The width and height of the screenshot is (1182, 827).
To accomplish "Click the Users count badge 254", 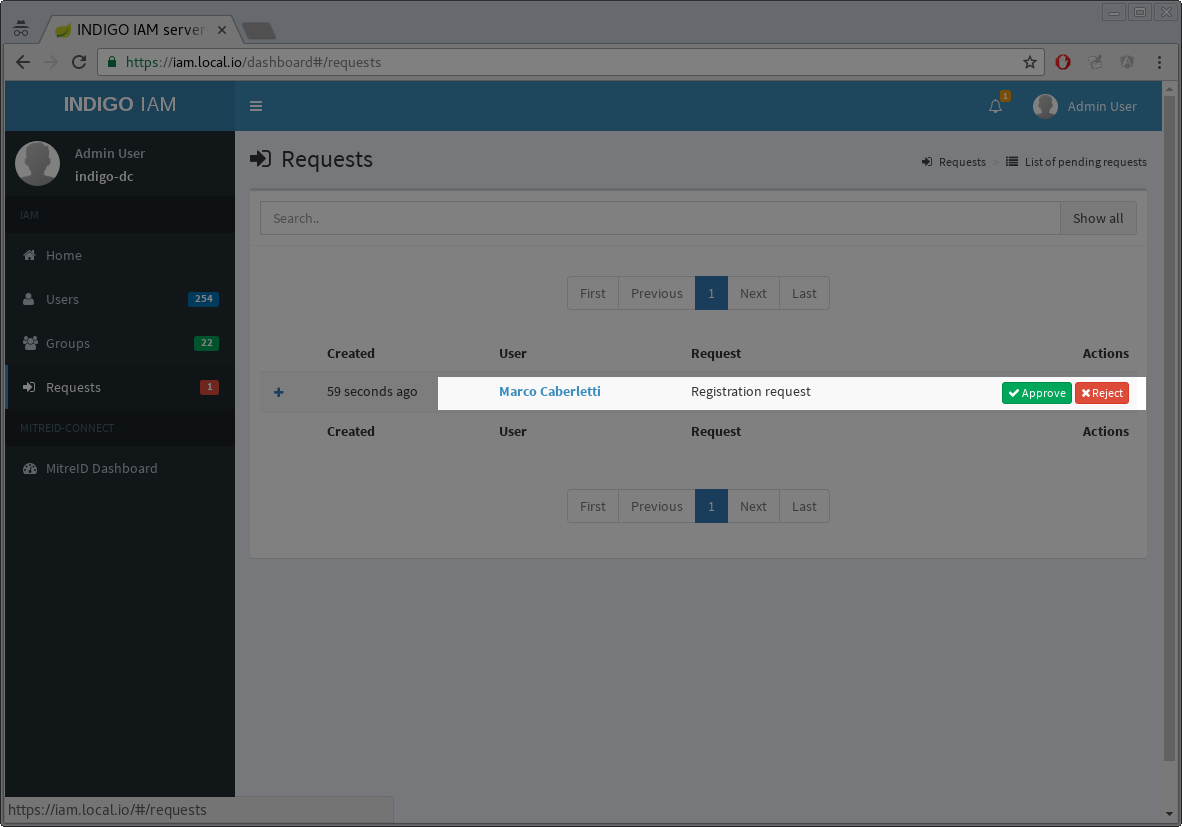I will pyautogui.click(x=203, y=299).
